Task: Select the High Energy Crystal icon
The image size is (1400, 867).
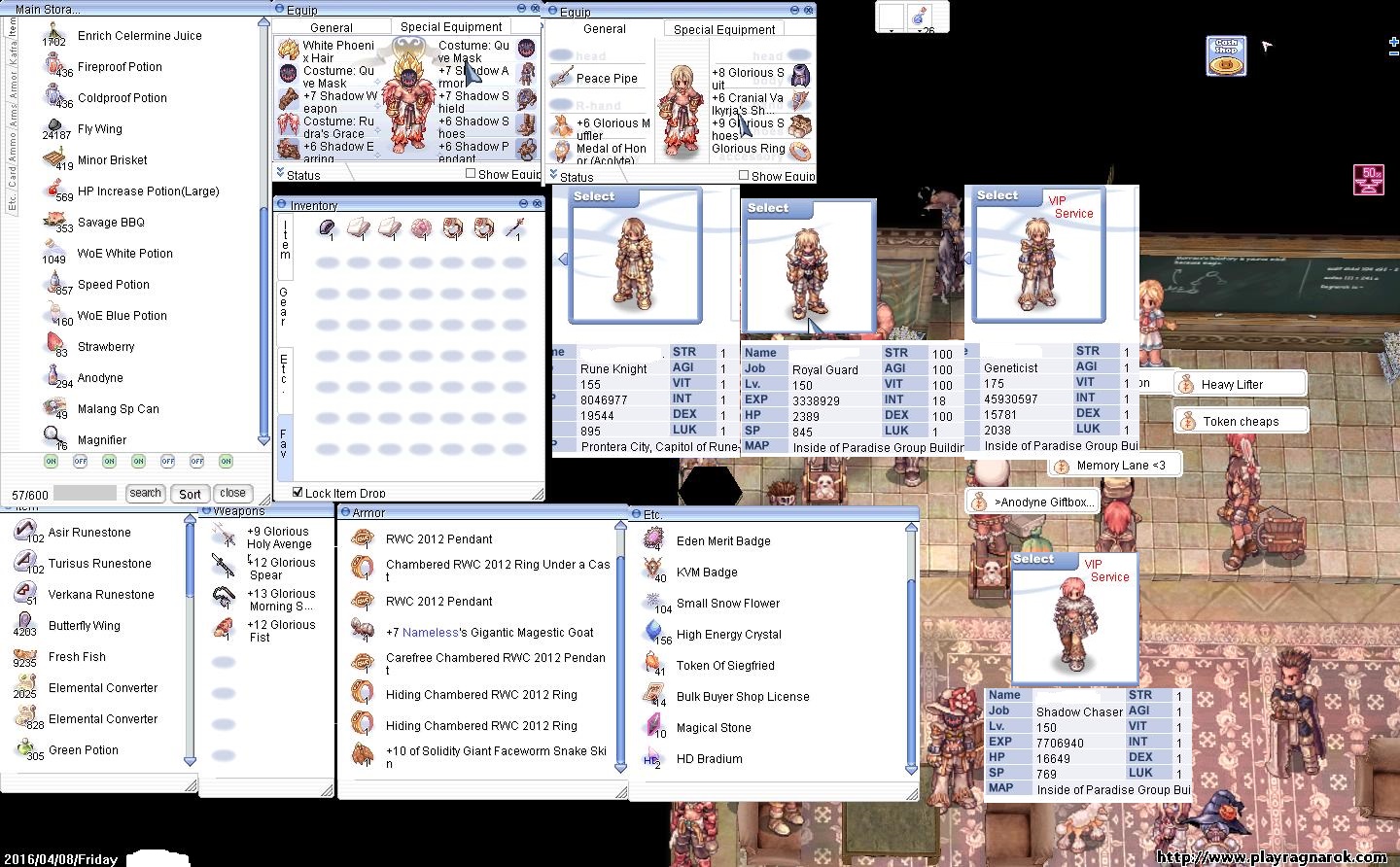Action: (654, 634)
